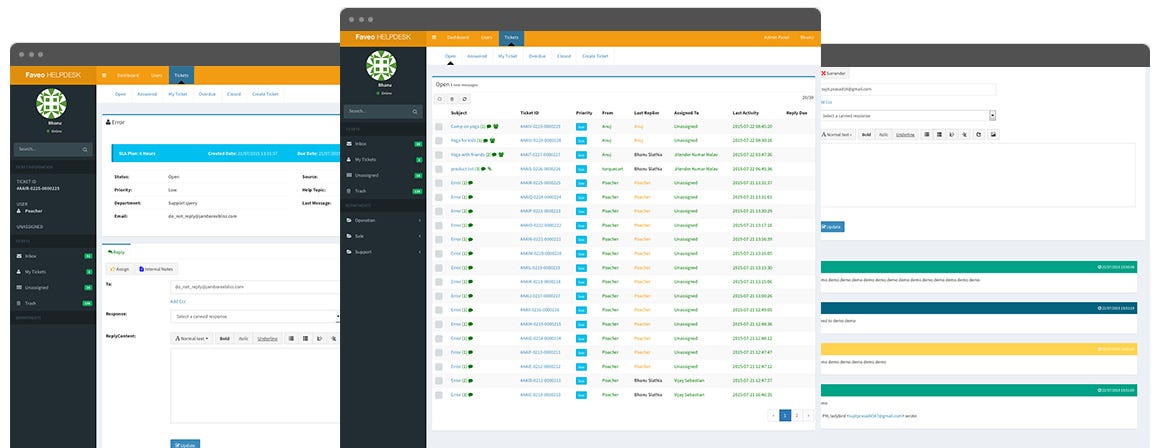This screenshot has width=1160, height=448.
Task: Click the trash delete icon above ticket list
Action: pos(451,98)
